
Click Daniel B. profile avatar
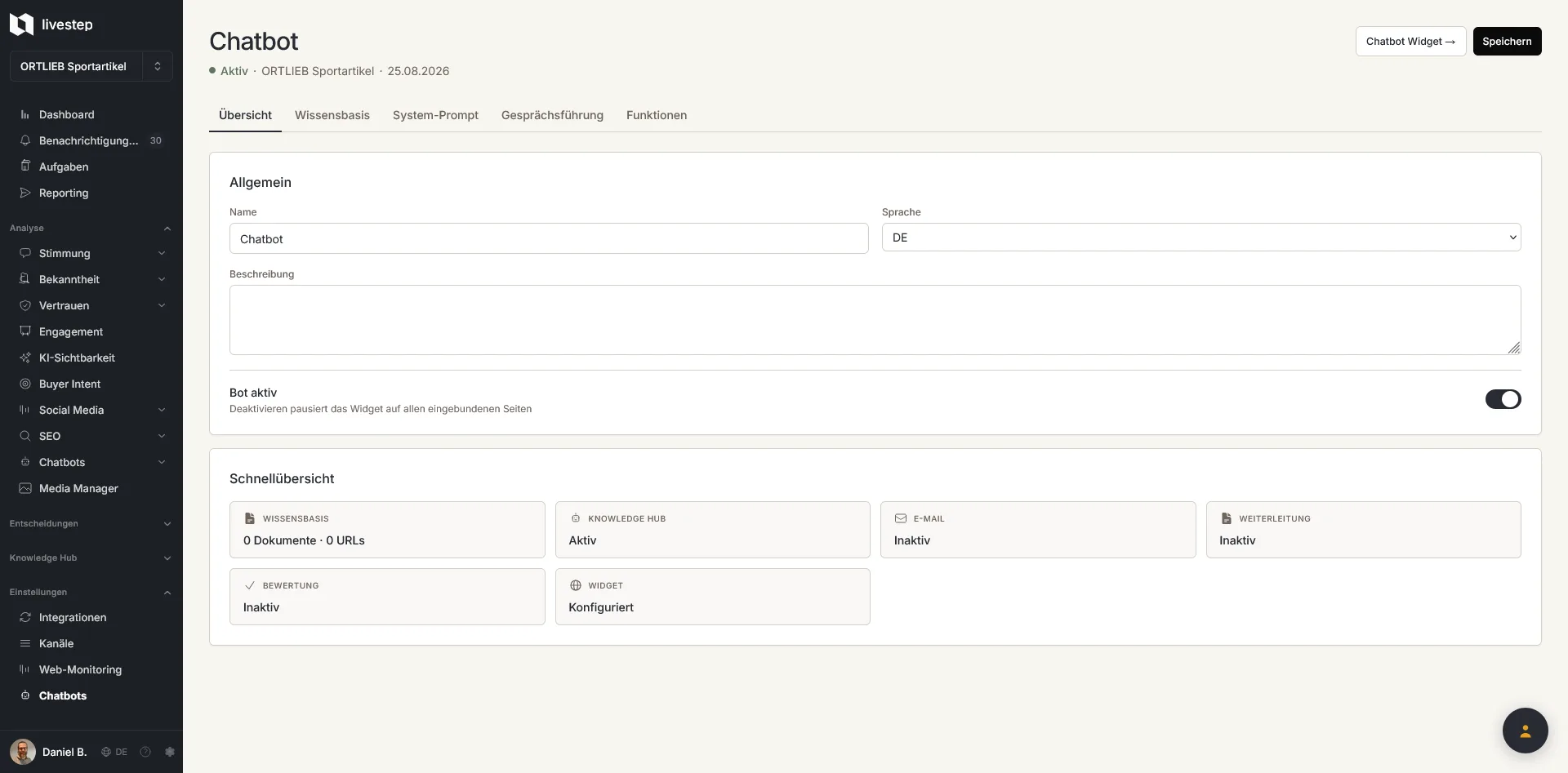pos(23,752)
